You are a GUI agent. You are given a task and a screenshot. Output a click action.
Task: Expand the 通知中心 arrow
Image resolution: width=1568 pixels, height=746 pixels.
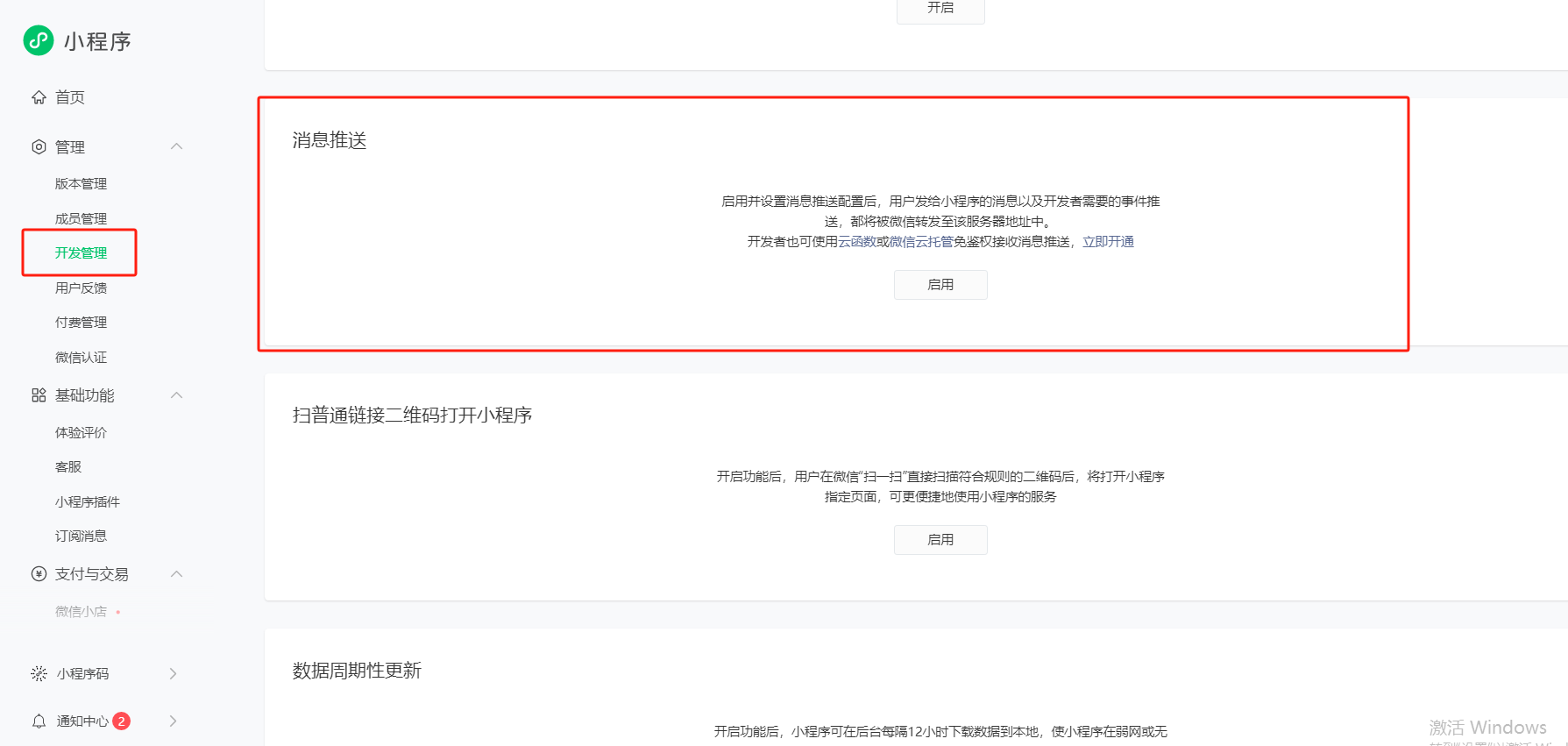[173, 721]
